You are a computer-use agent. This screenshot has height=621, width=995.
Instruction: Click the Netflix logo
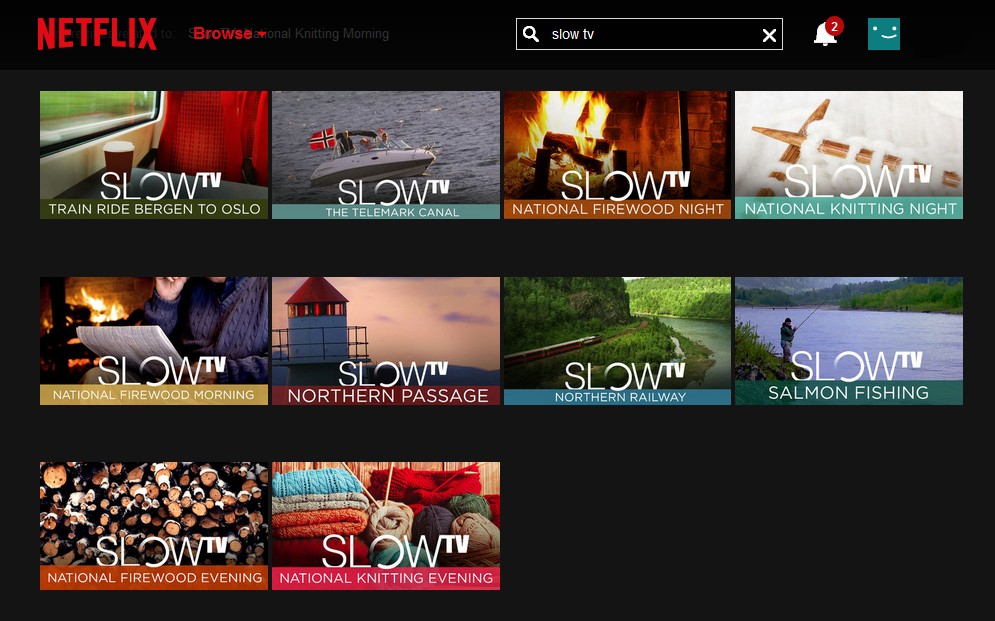[x=97, y=34]
